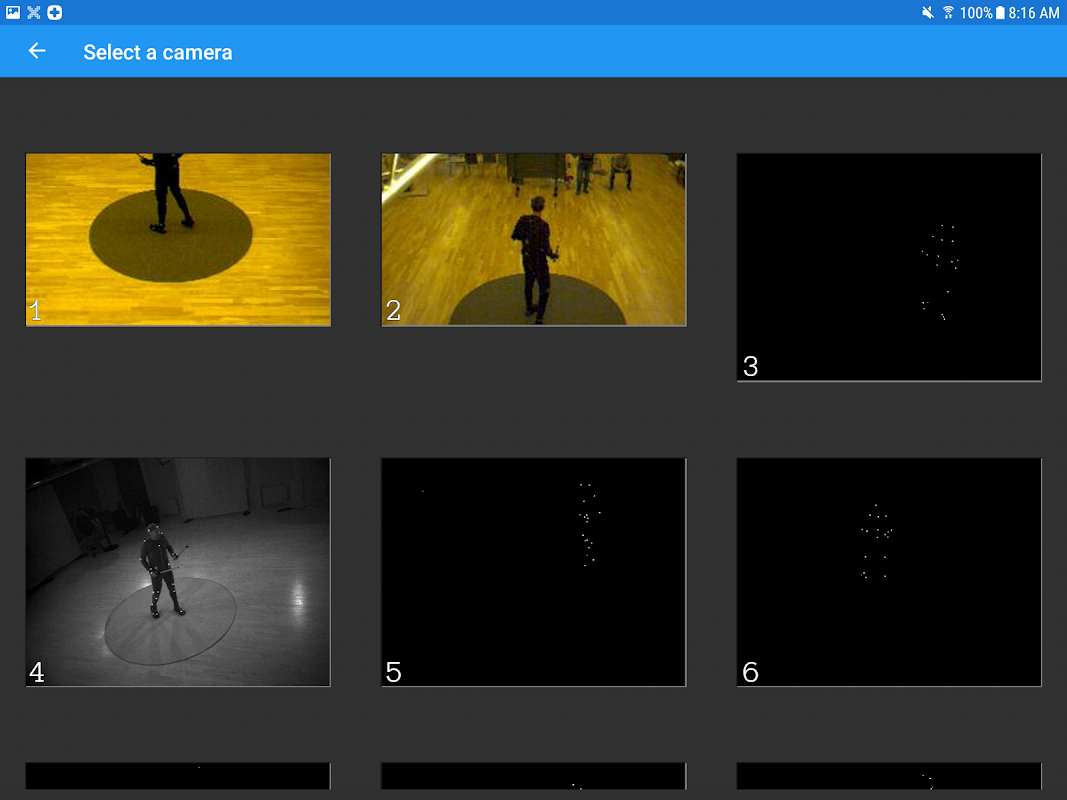Tap the battery indicator icon
Image resolution: width=1067 pixels, height=800 pixels.
[x=1000, y=12]
